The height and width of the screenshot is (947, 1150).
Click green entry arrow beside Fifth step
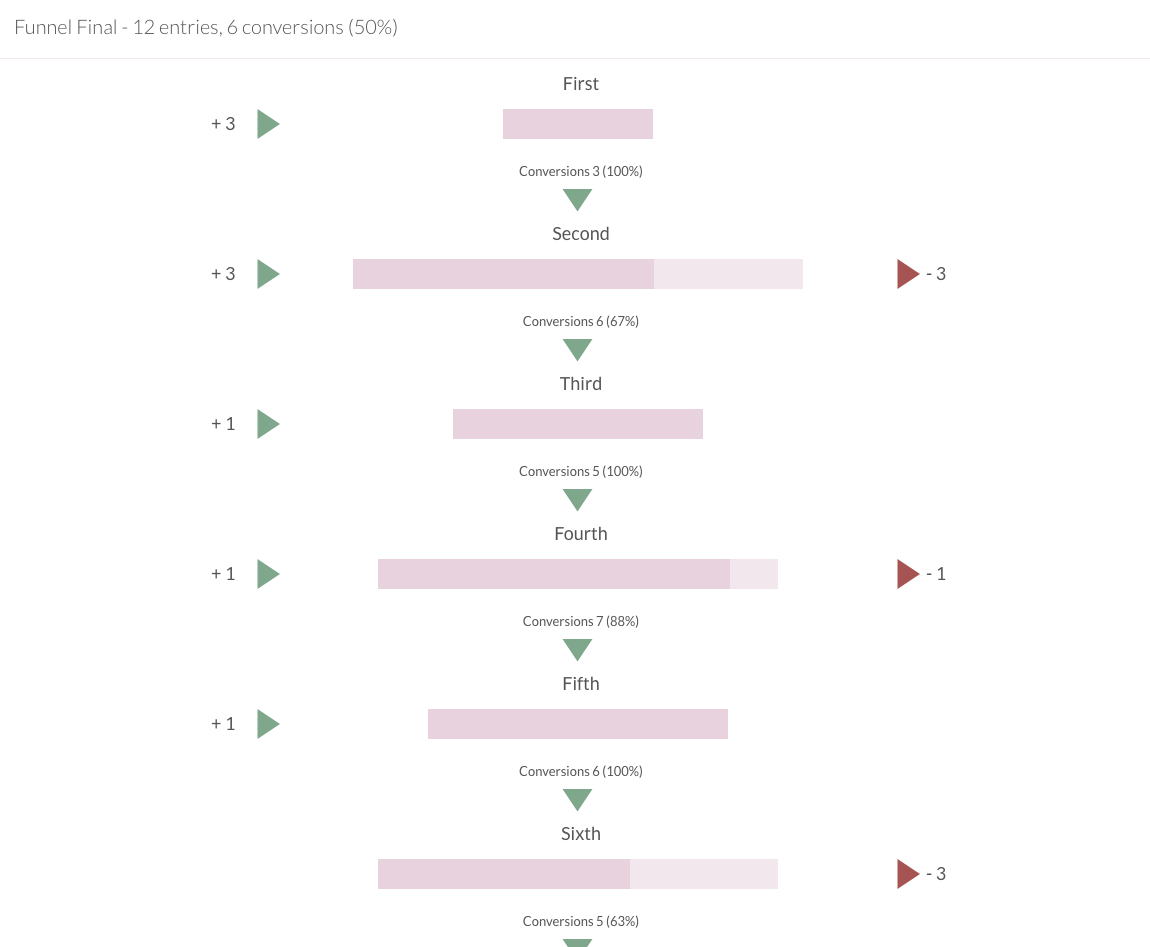pos(267,724)
